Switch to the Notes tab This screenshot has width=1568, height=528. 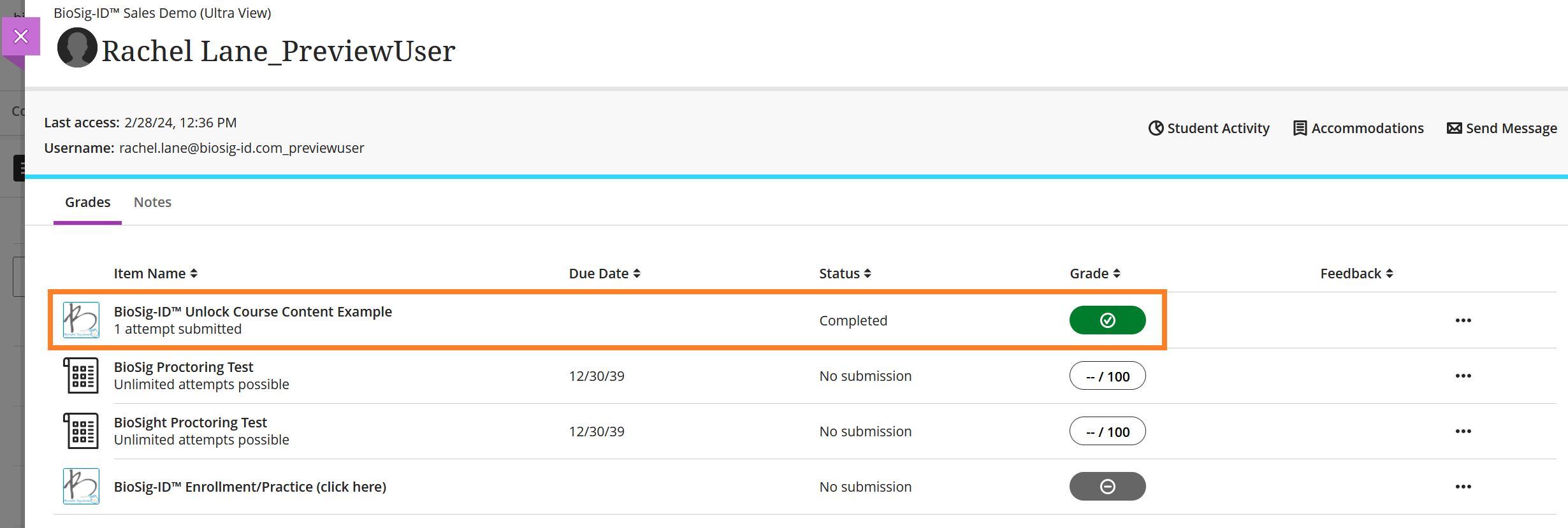(x=152, y=202)
